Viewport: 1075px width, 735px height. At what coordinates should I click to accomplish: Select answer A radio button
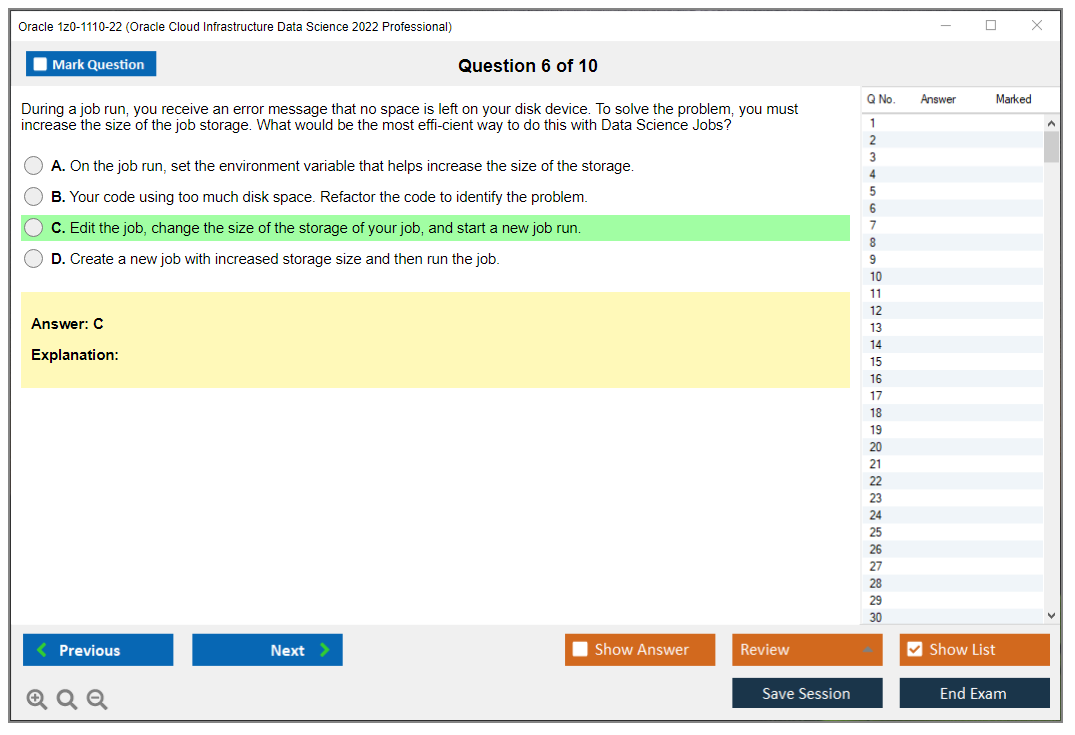(34, 166)
